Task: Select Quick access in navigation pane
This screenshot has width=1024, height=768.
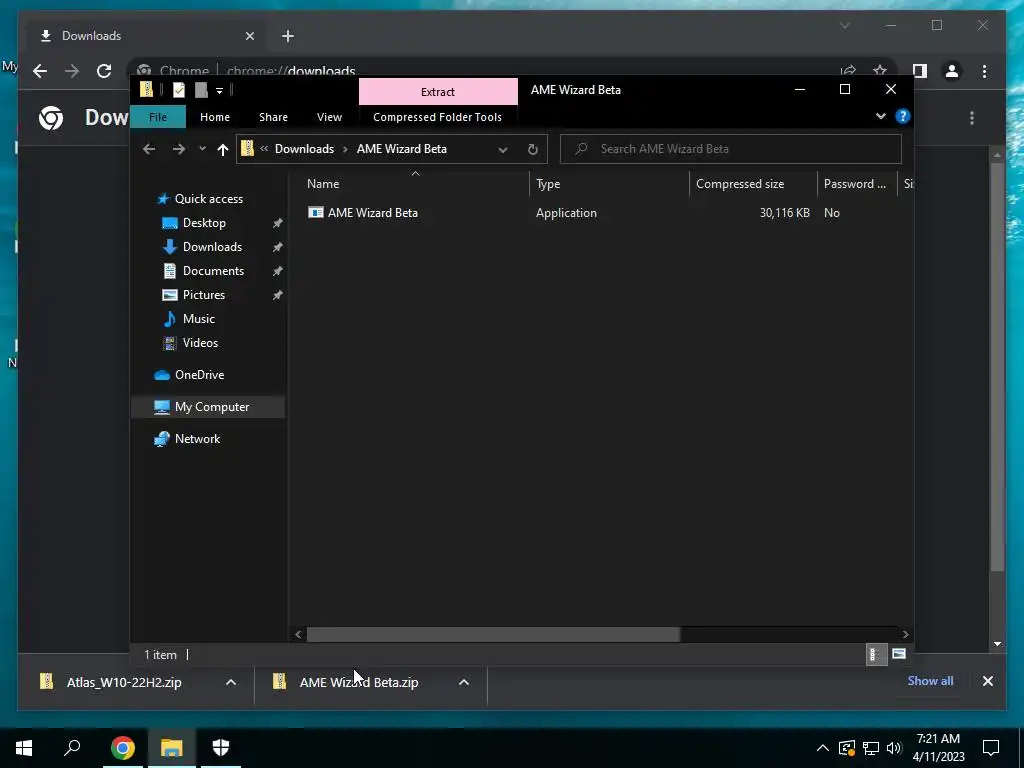Action: coord(208,199)
